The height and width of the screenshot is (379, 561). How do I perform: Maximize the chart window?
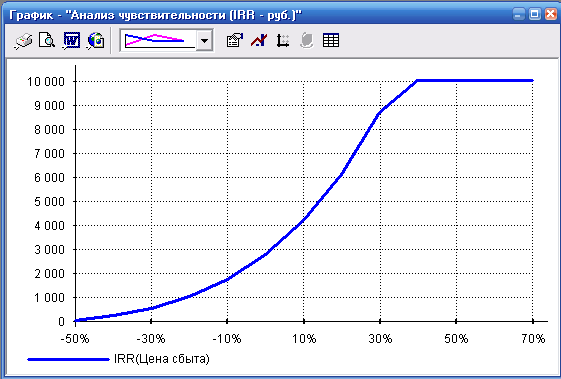(535, 14)
